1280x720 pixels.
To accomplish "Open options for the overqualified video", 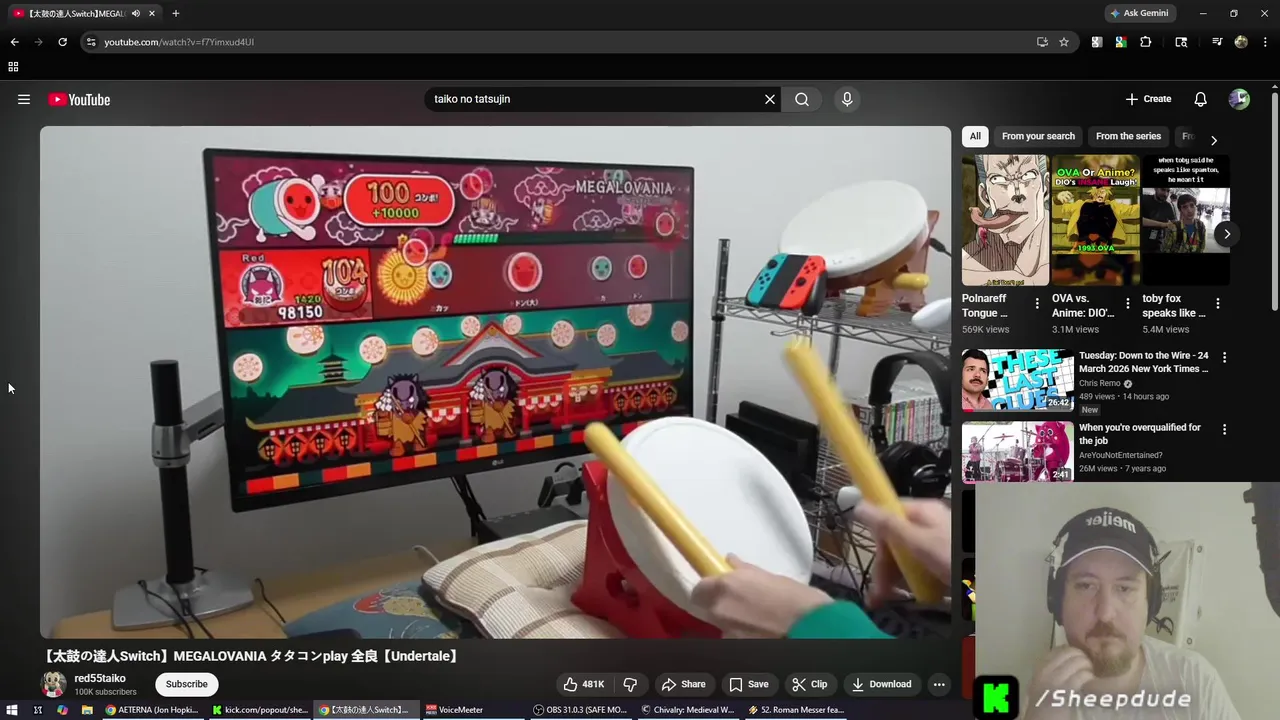I will pos(1224,429).
